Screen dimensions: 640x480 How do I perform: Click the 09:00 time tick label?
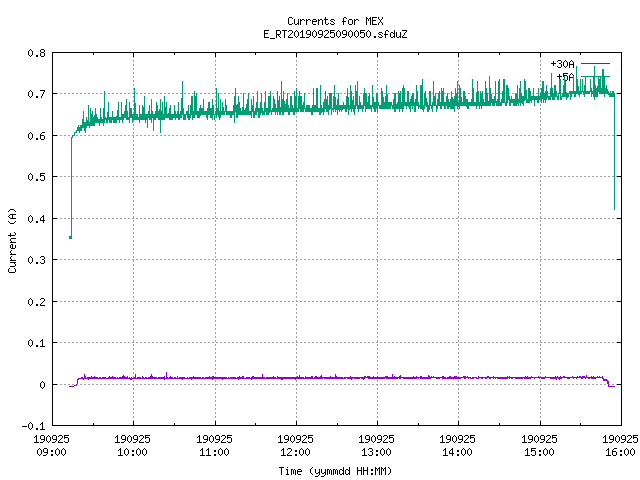pyautogui.click(x=51, y=452)
